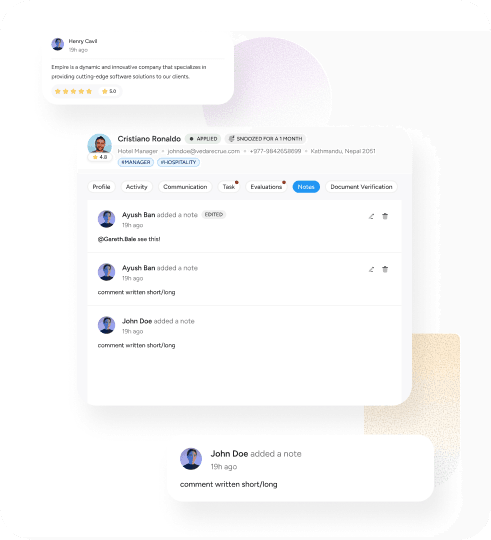Select the Notes tab

coord(306,187)
